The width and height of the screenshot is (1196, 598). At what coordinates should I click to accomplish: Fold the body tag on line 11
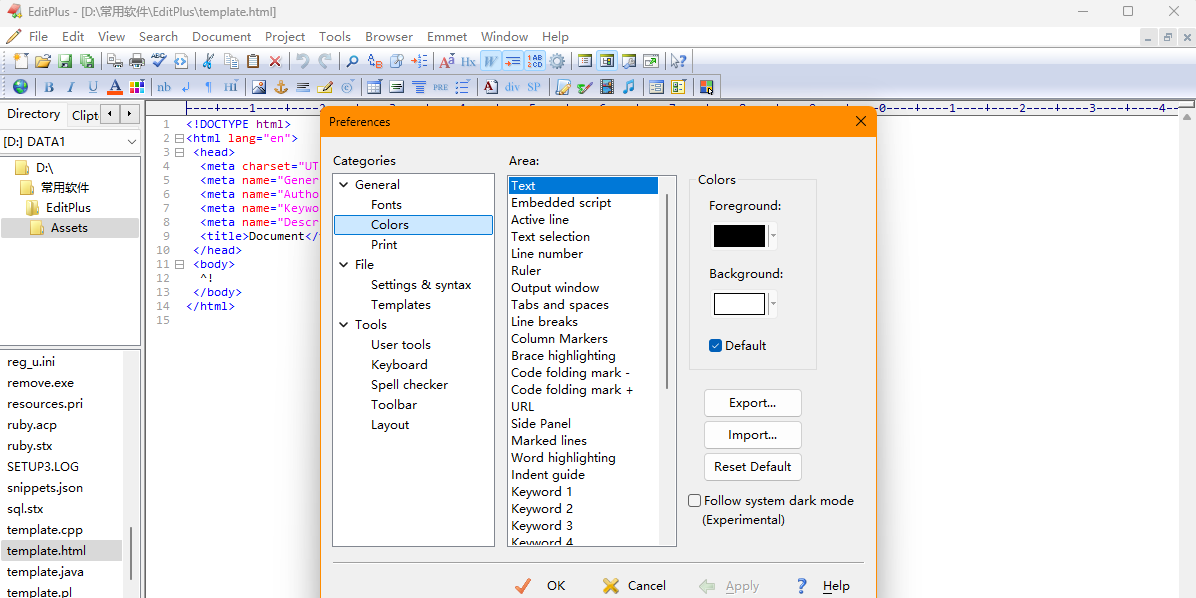click(x=179, y=265)
